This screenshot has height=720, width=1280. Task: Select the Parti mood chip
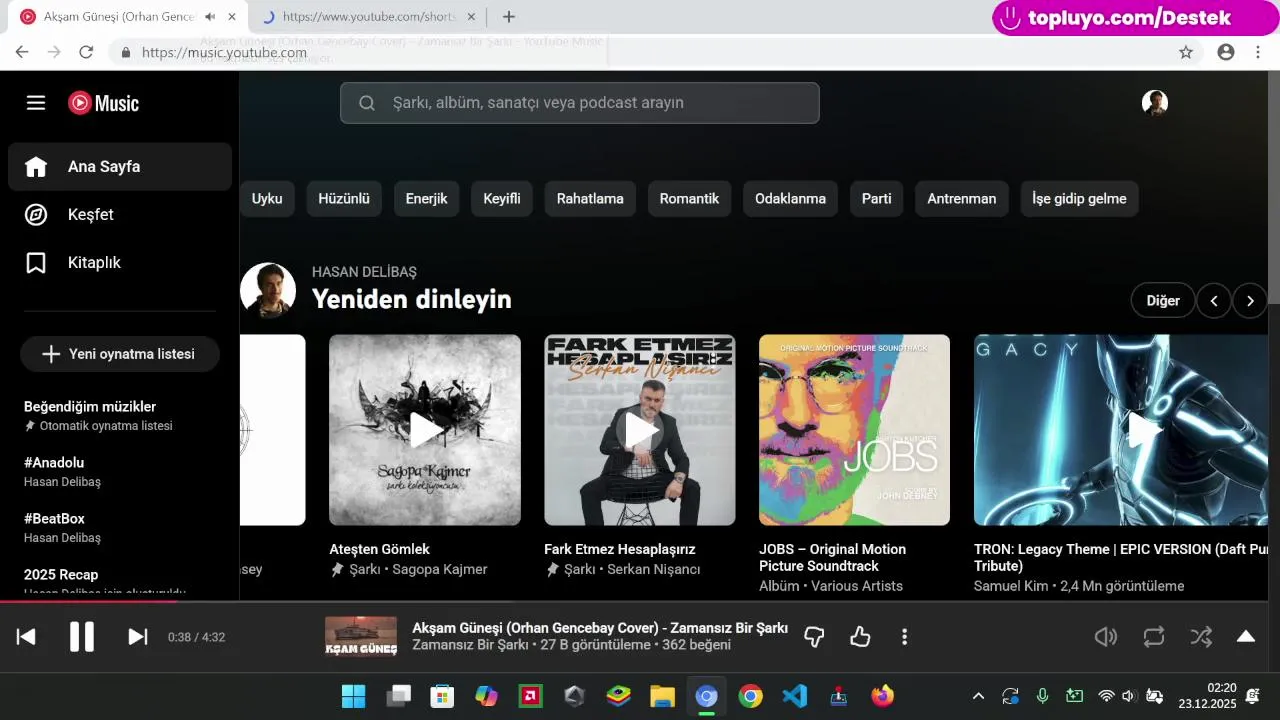tap(877, 199)
